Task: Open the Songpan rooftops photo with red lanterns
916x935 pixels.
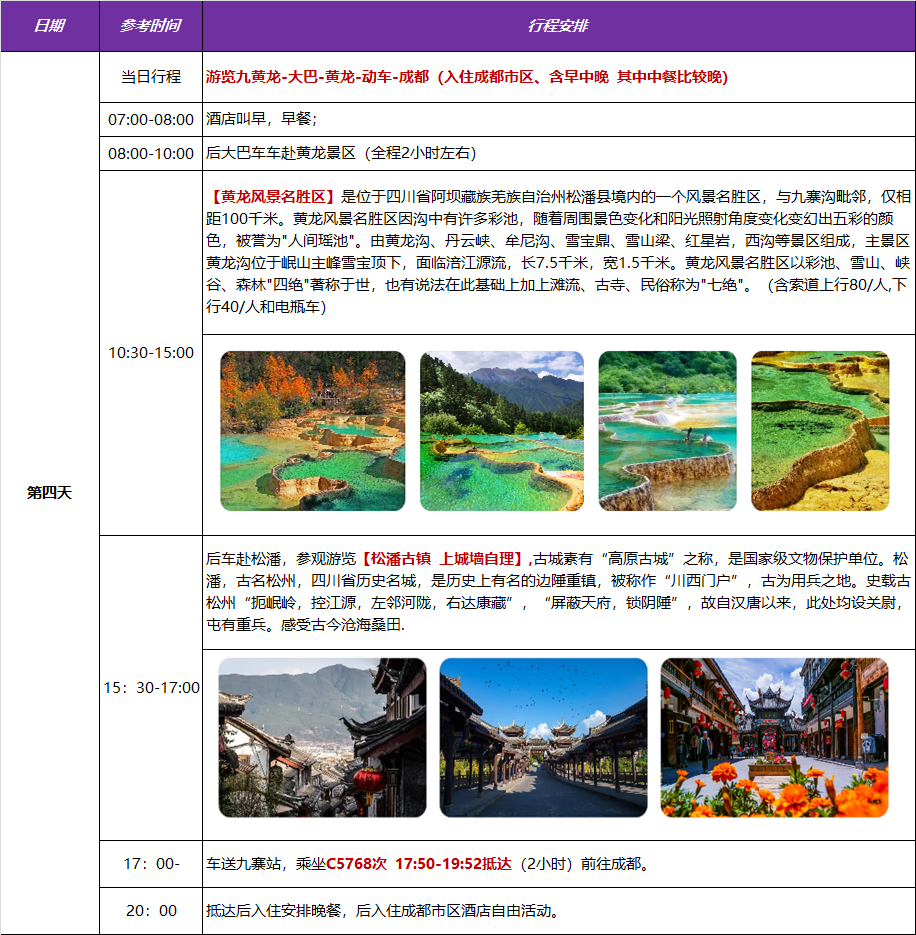Action: coord(322,737)
